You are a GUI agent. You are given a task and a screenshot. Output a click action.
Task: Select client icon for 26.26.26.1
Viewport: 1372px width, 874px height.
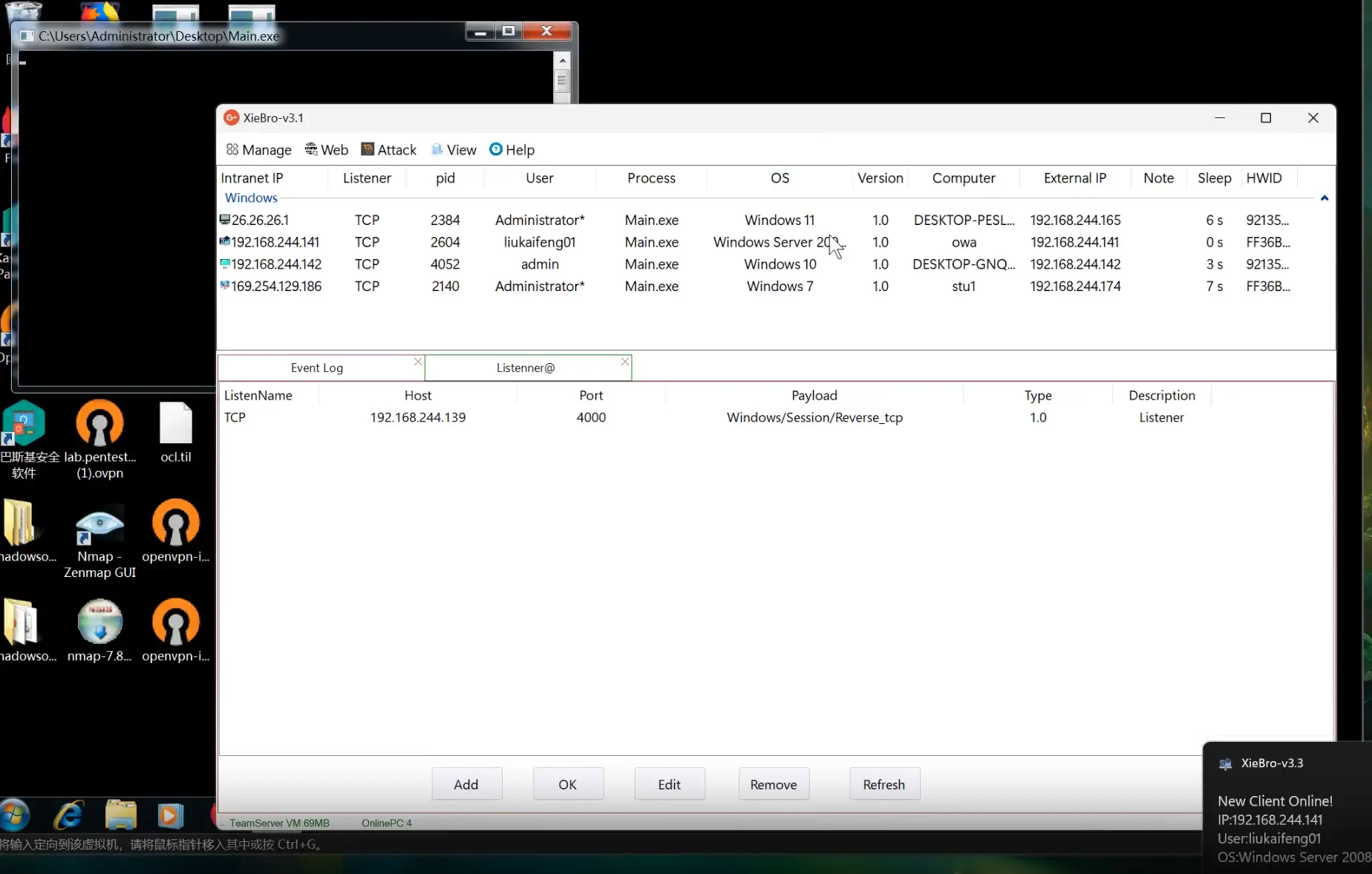click(x=225, y=220)
